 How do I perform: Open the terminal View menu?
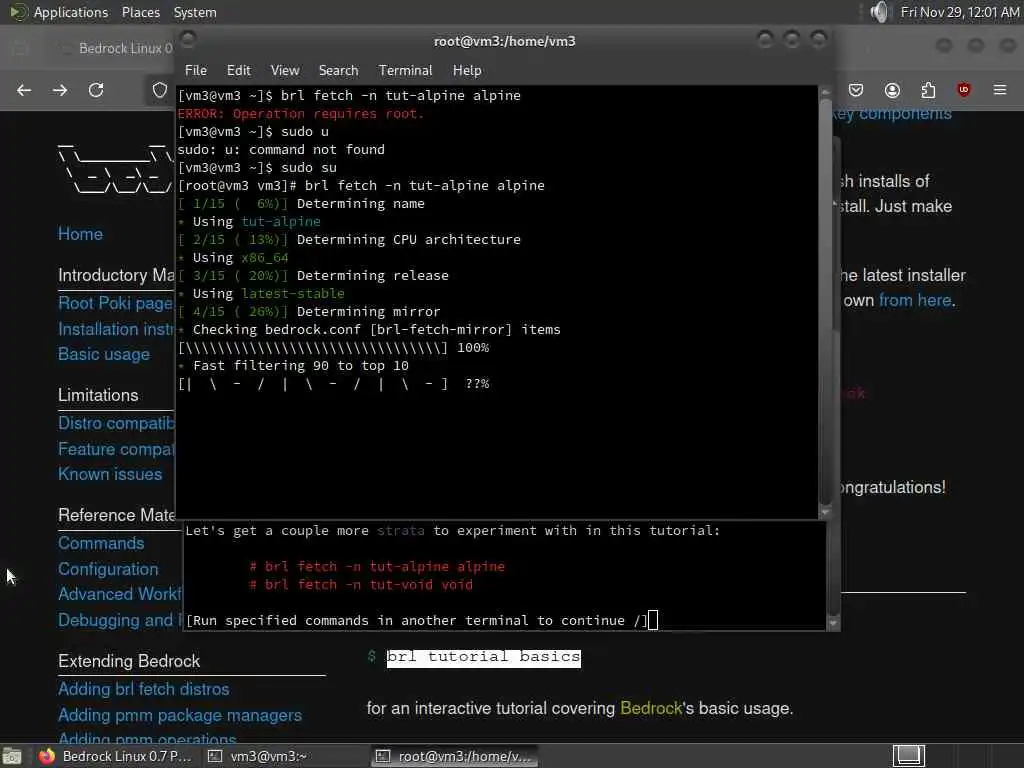coord(285,71)
